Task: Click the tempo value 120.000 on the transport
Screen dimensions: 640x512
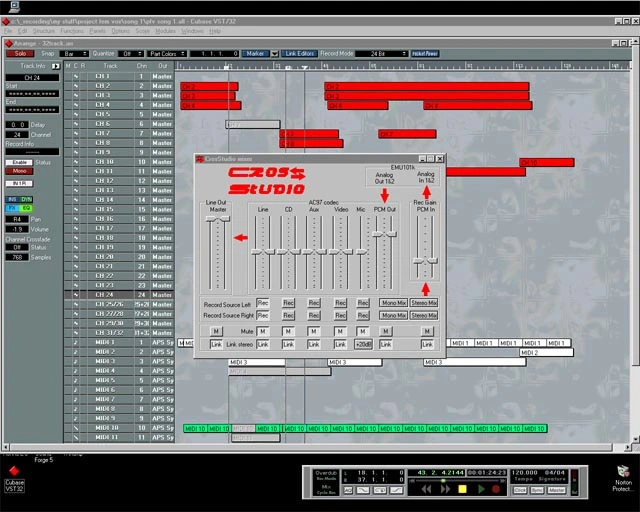Action: pos(524,472)
